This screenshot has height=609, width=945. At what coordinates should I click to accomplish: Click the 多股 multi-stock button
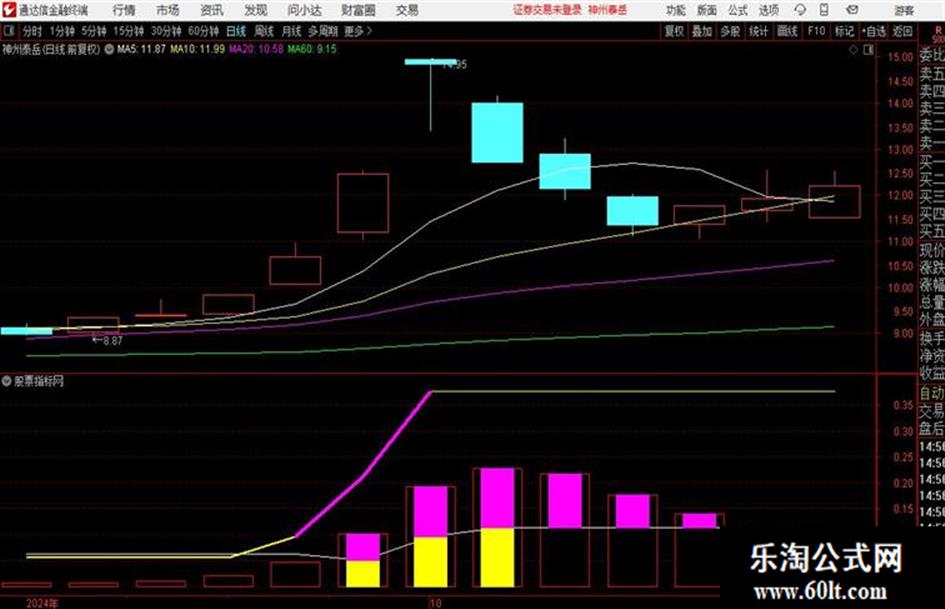coord(730,31)
